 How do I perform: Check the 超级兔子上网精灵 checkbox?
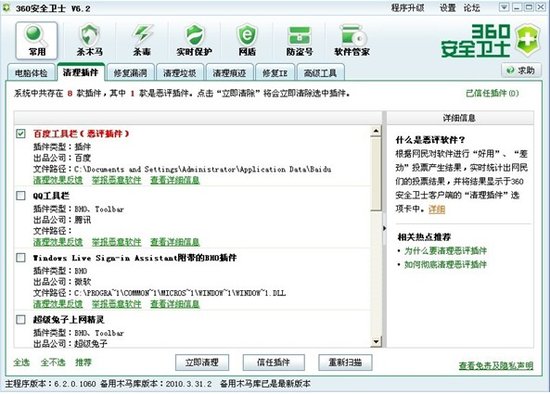(21, 319)
